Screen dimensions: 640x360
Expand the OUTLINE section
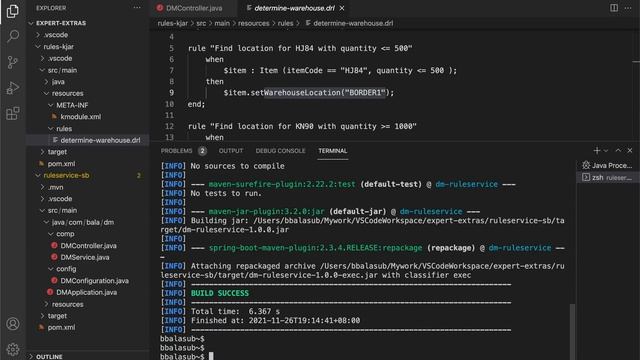click(49, 357)
